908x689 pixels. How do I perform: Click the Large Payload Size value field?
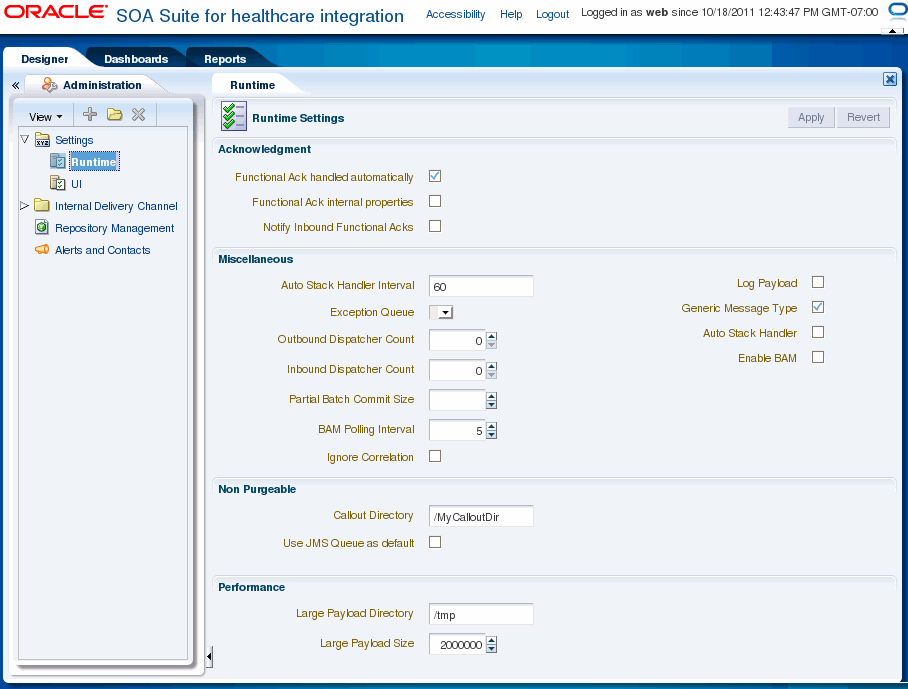click(x=457, y=644)
